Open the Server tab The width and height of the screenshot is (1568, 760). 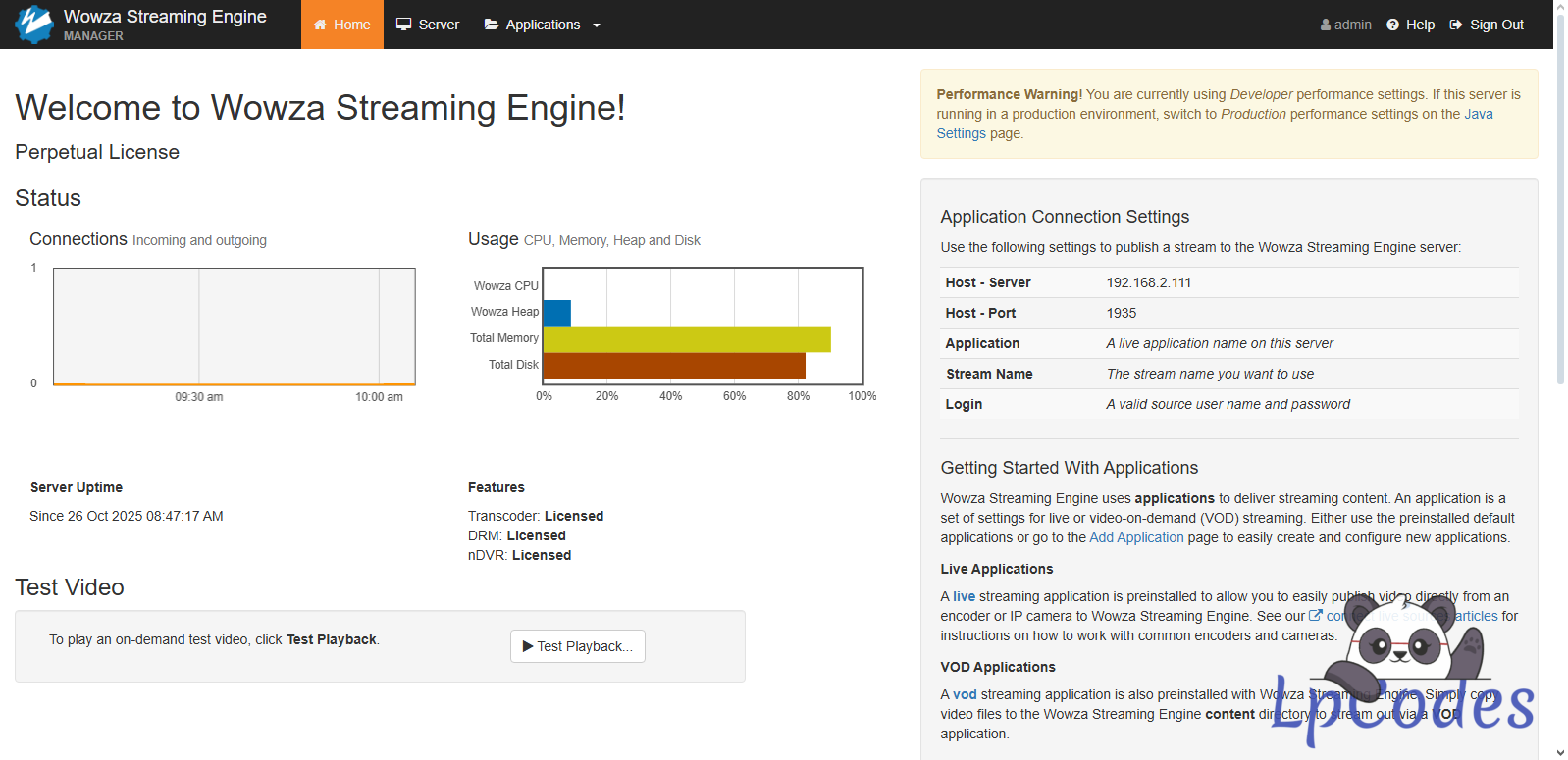(x=428, y=25)
